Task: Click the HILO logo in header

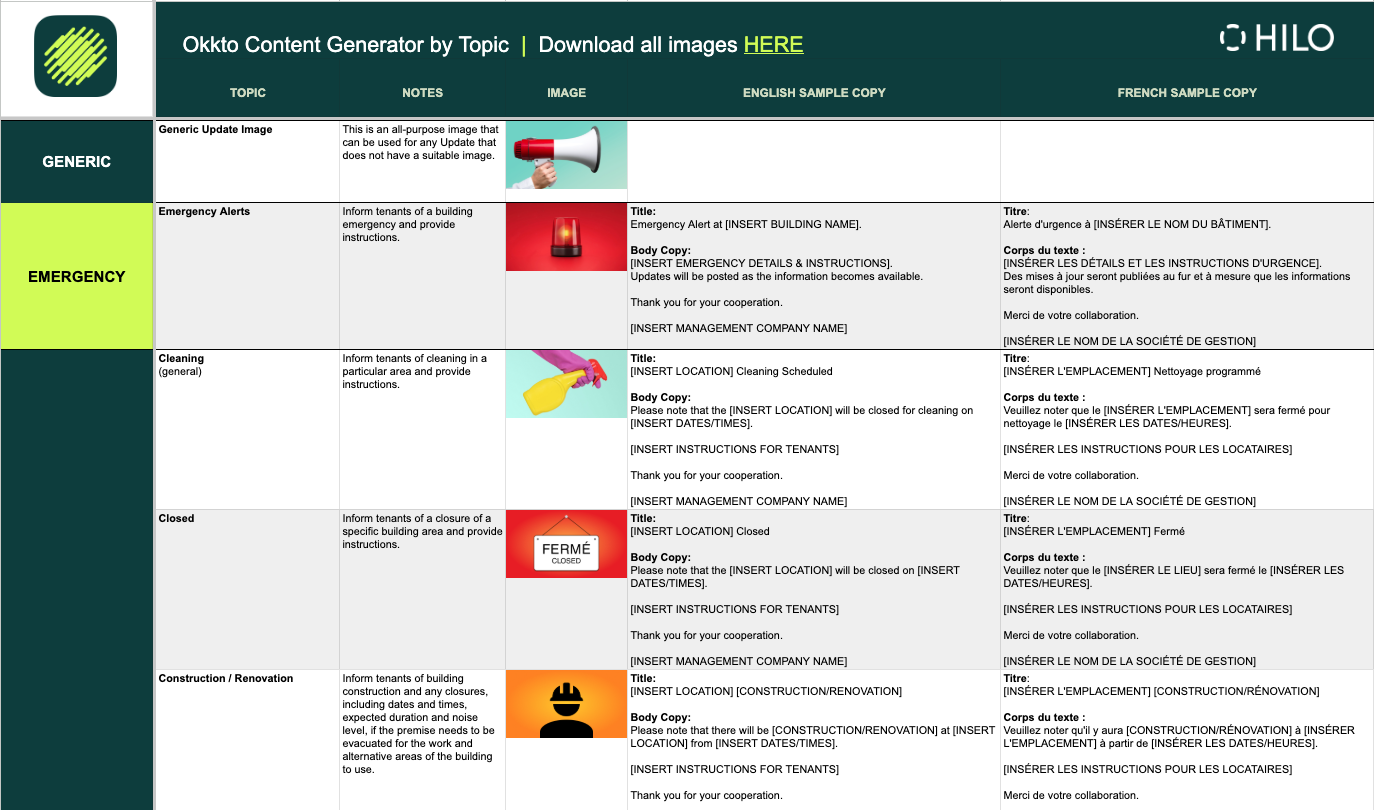Action: (1277, 38)
